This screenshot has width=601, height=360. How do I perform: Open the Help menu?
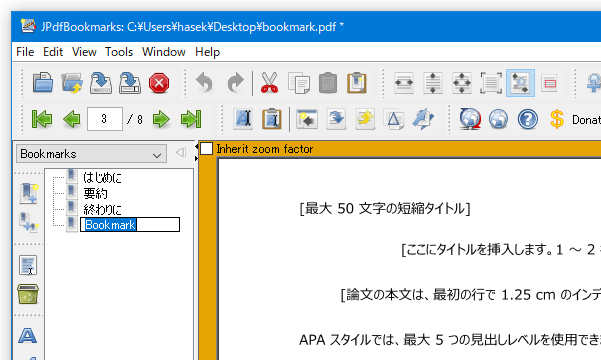pyautogui.click(x=207, y=52)
